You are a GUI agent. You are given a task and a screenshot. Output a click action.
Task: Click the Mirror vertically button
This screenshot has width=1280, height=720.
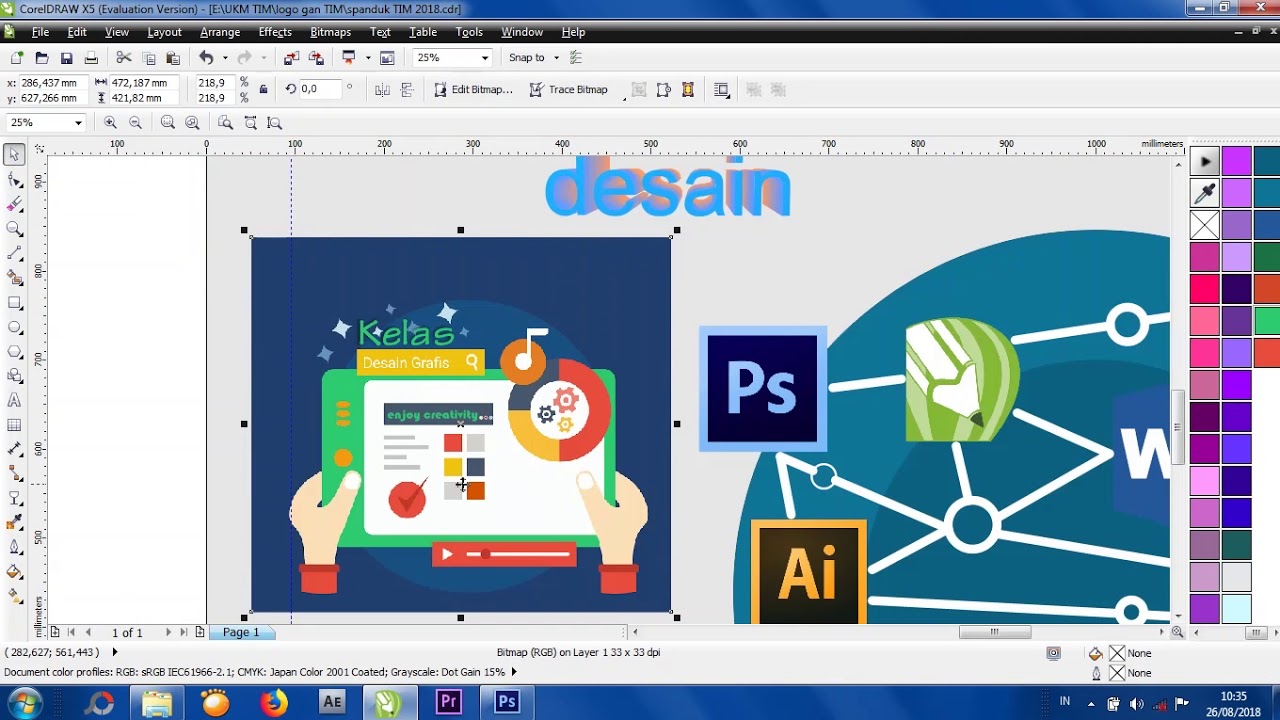tap(407, 90)
